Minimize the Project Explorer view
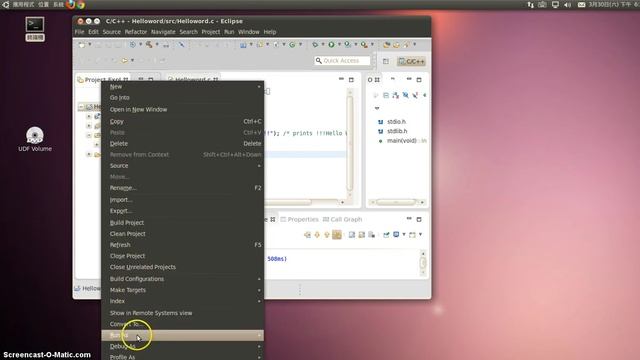This screenshot has height=360, width=640. [141, 79]
